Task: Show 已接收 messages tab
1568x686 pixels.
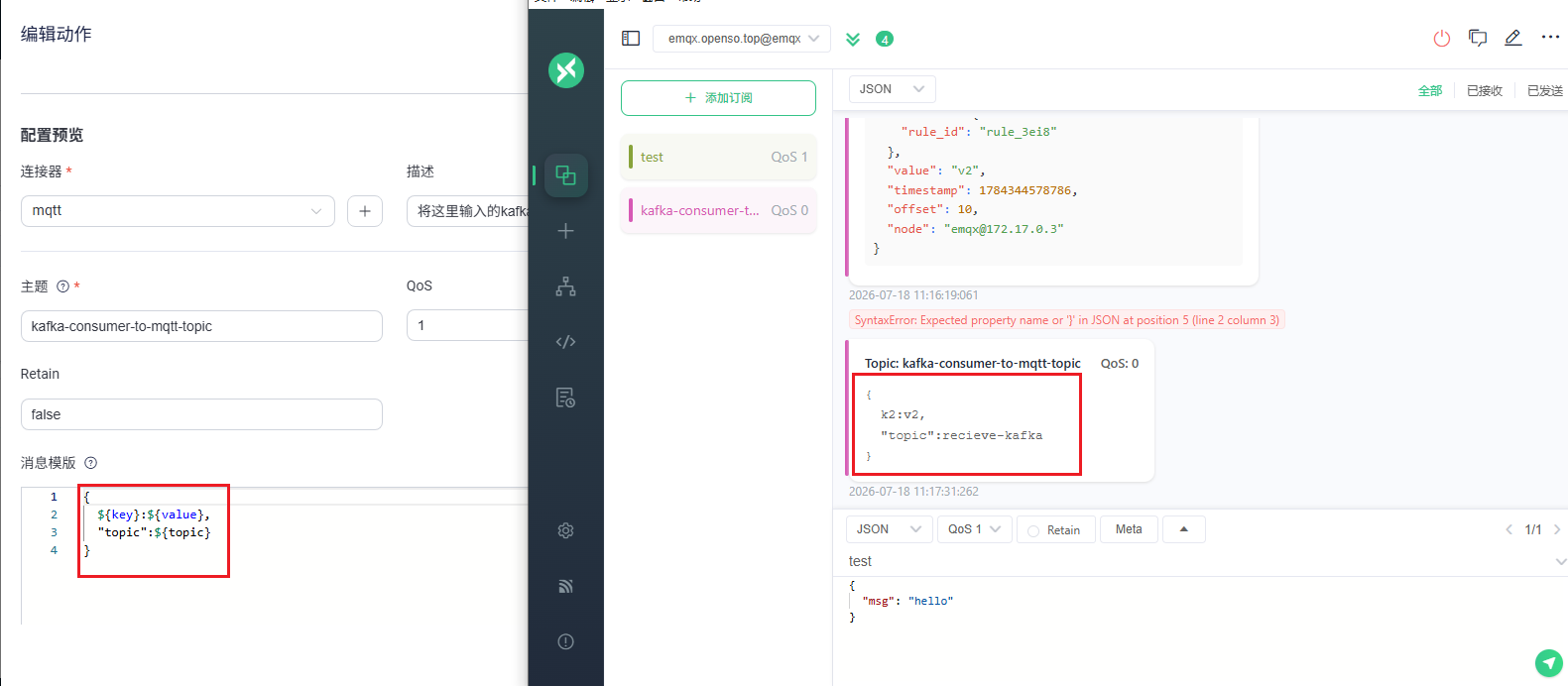Action: (1485, 91)
